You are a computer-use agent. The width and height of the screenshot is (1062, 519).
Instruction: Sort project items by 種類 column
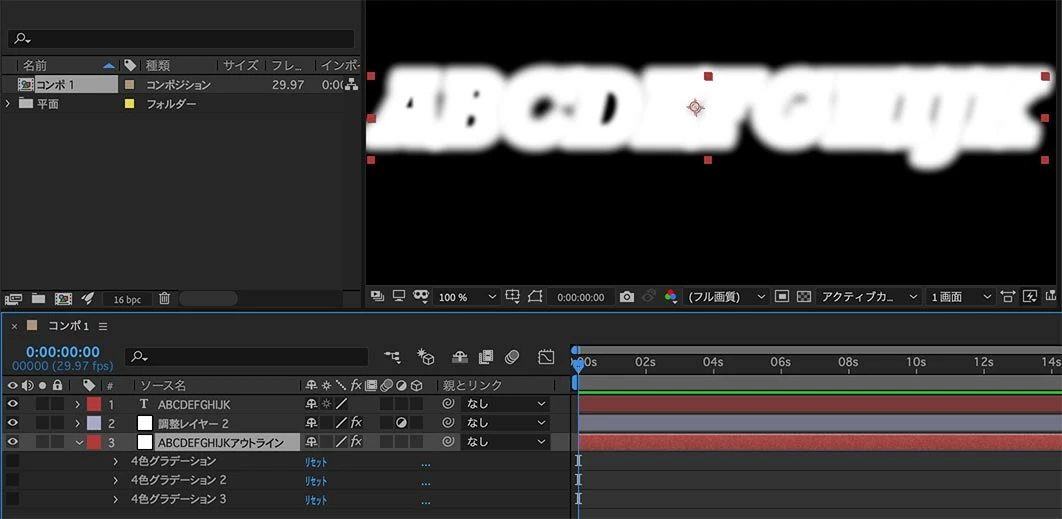point(158,66)
